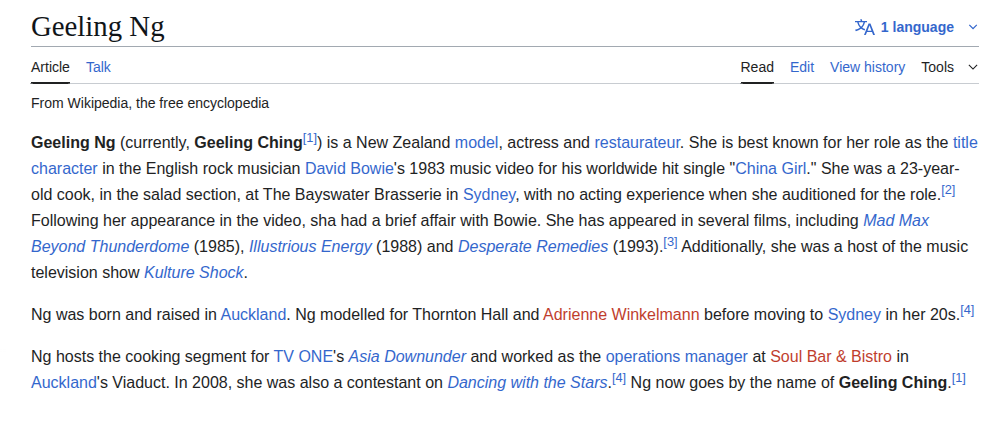Screen dimensions: 996x426
Task: Select the Read tab
Action: coord(757,67)
